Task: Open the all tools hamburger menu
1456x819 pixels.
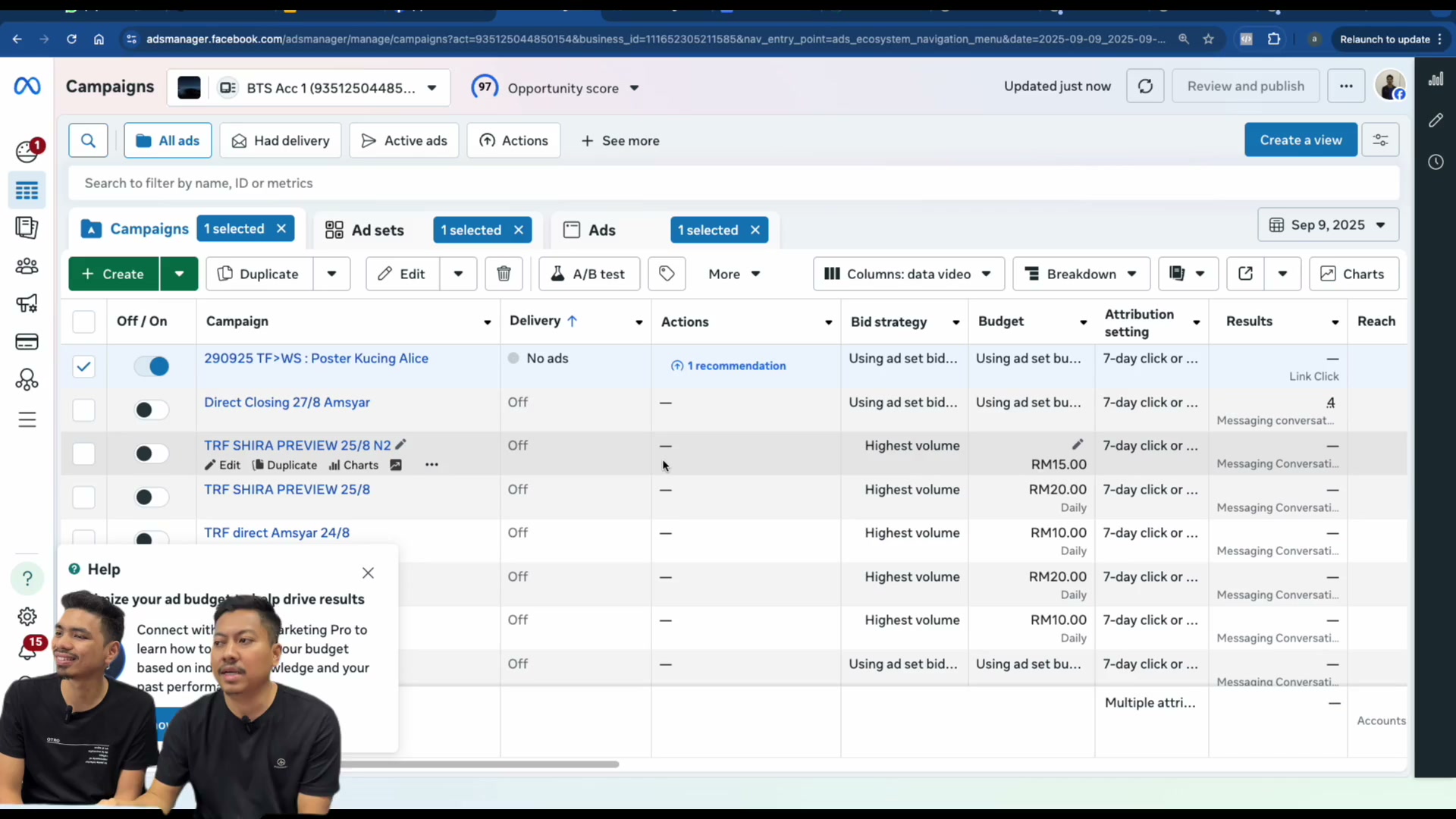Action: [x=27, y=419]
